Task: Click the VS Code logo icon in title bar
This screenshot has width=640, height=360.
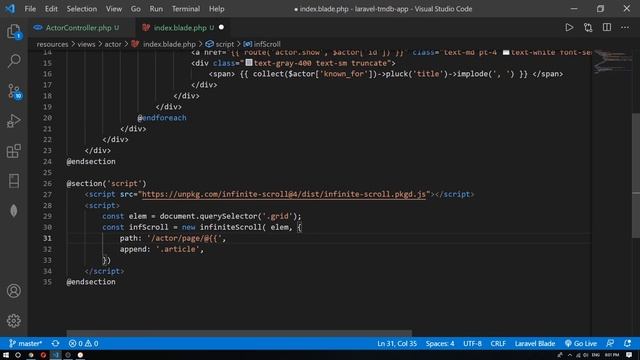Action: [10, 9]
